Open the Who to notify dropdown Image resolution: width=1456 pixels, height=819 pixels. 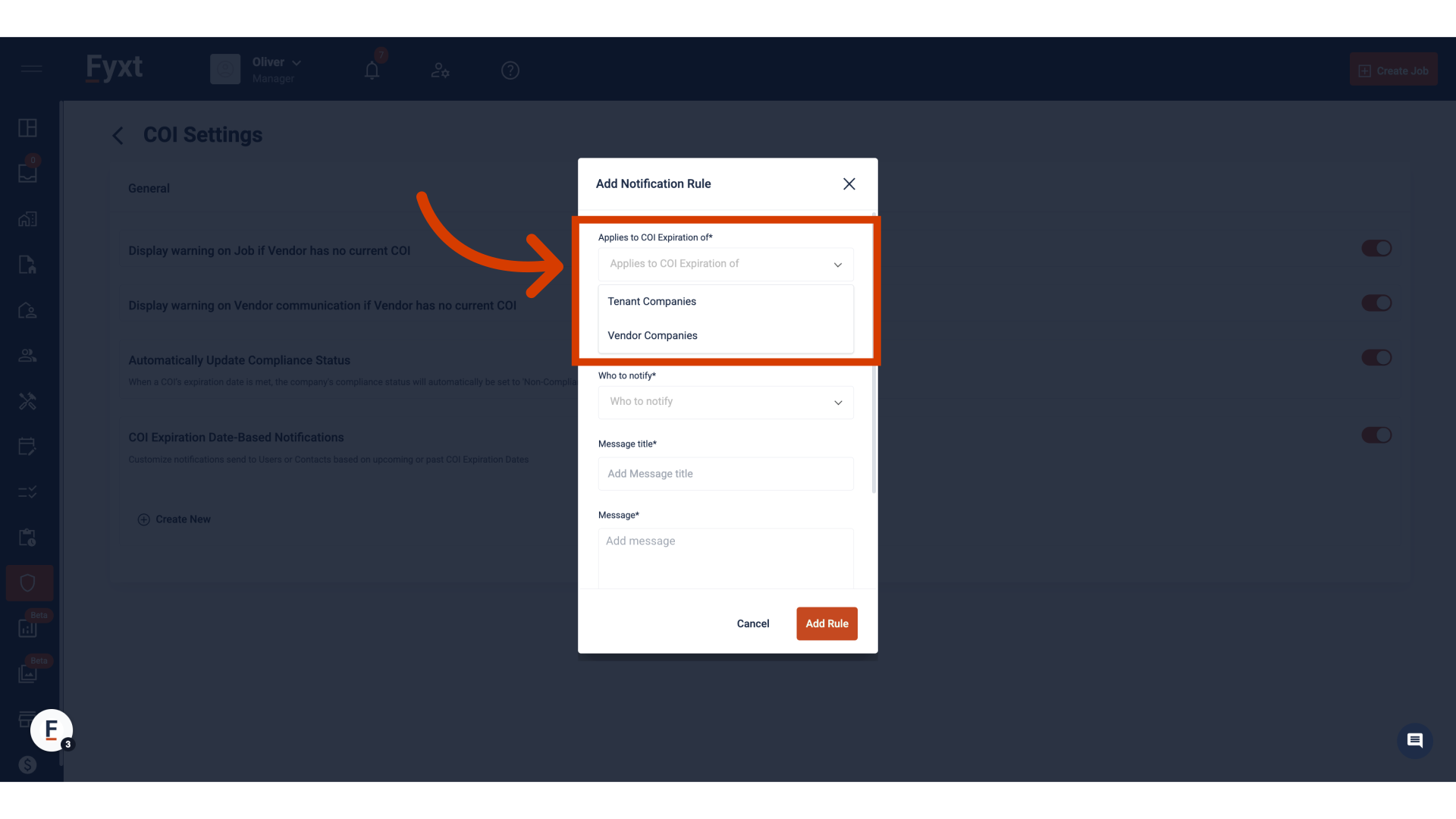(x=726, y=402)
